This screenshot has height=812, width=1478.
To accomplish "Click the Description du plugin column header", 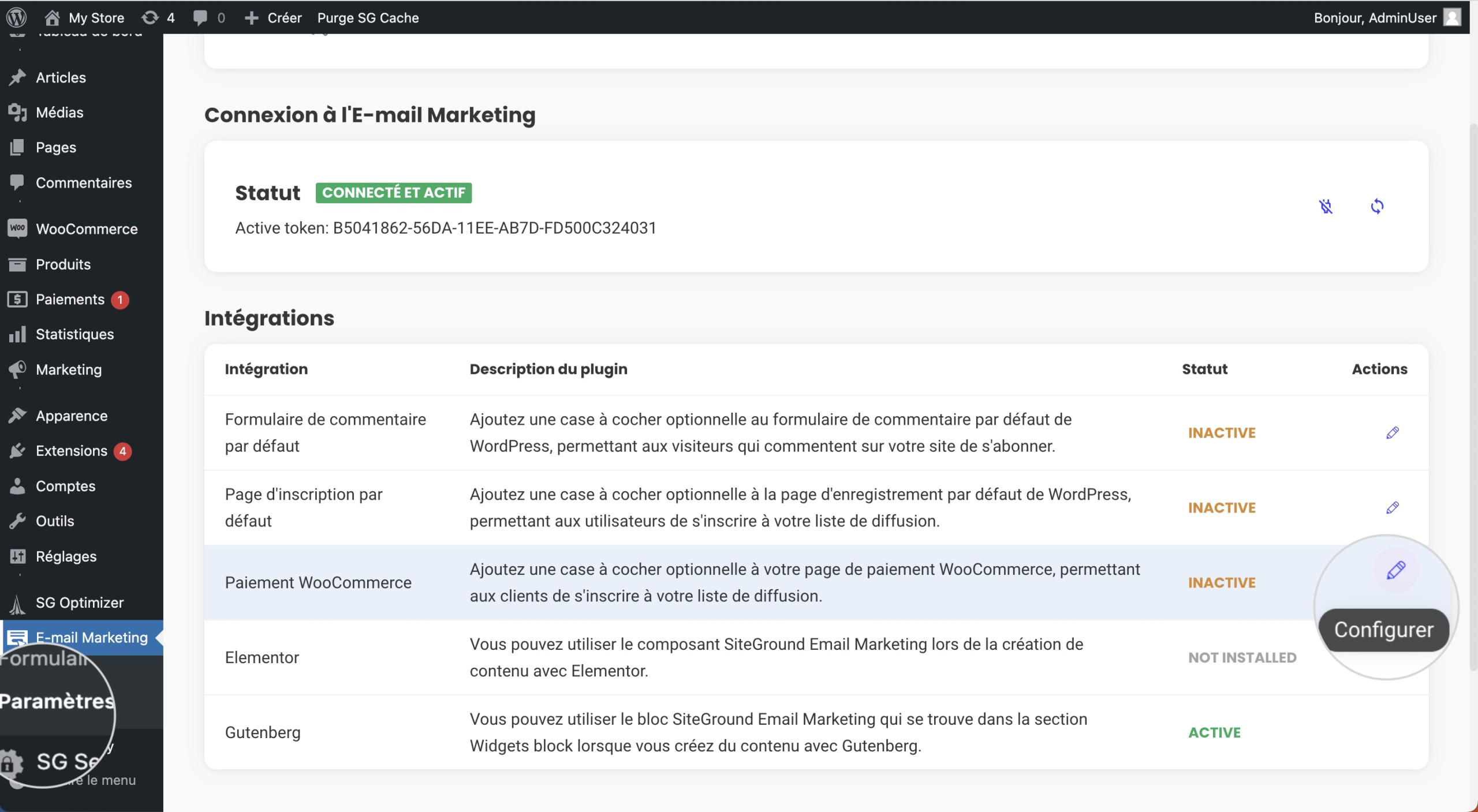I will click(x=548, y=369).
